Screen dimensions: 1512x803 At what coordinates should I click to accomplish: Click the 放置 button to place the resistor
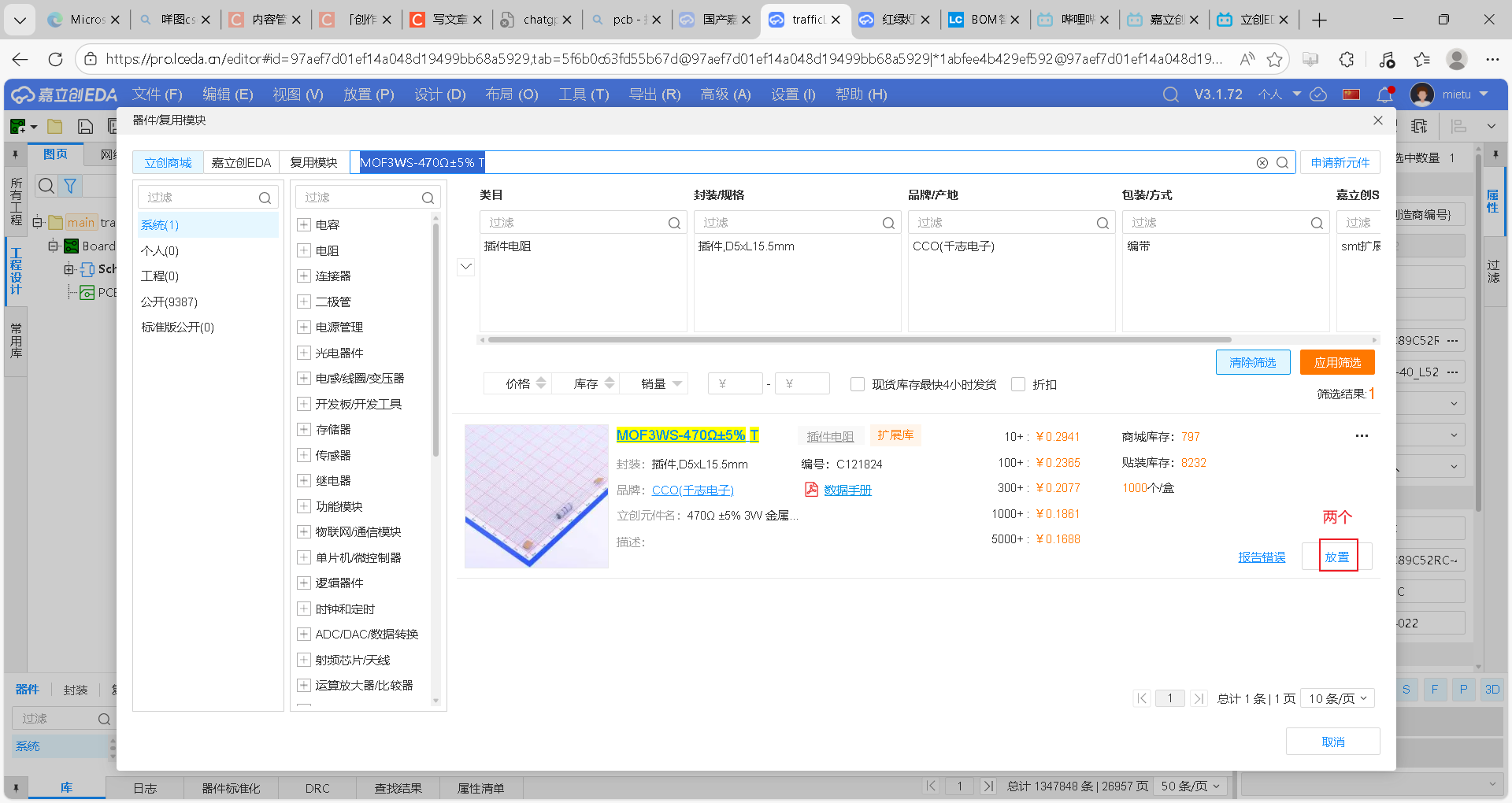pos(1336,556)
